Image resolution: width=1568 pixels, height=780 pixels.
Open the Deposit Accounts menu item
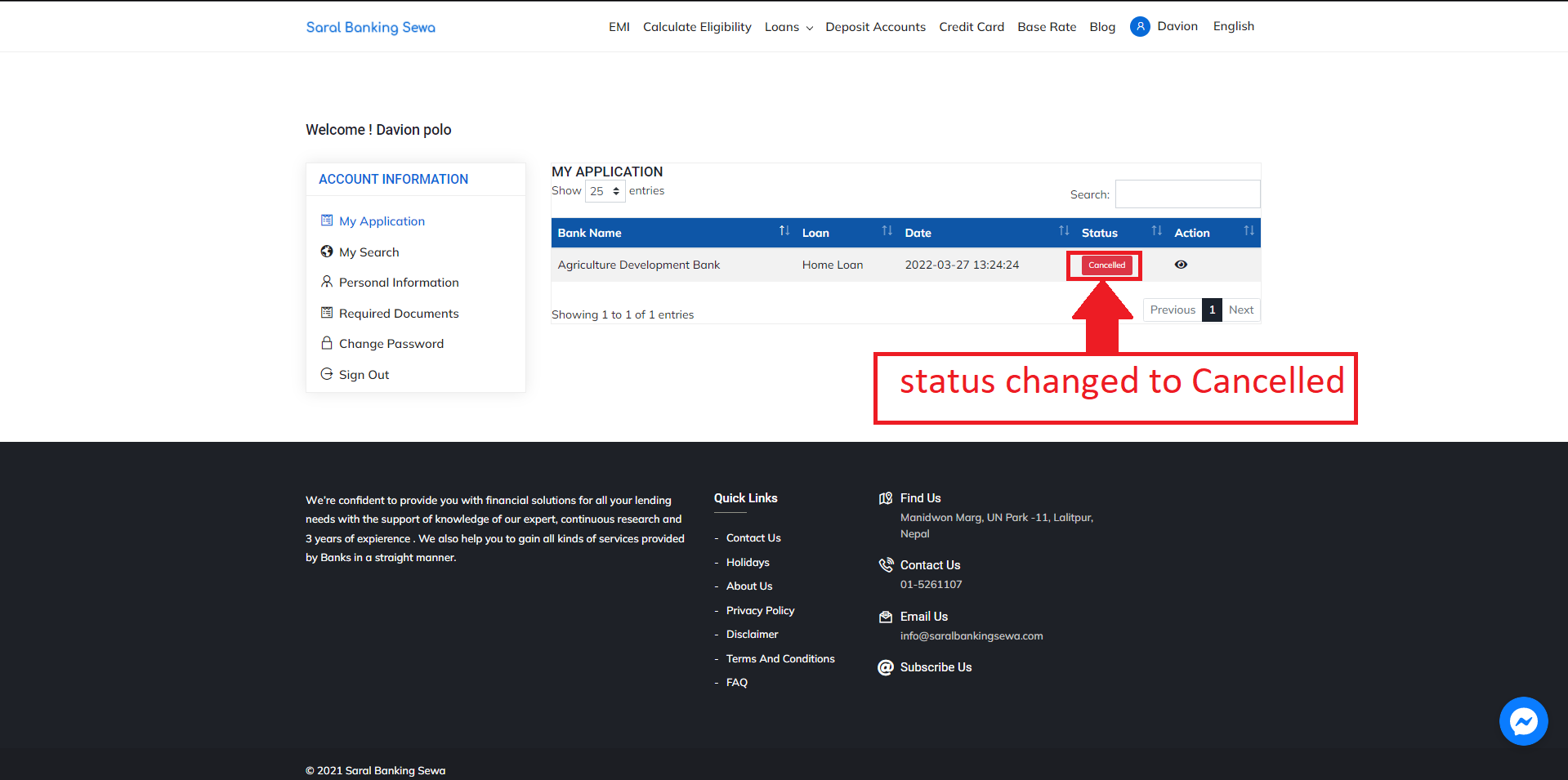[875, 27]
